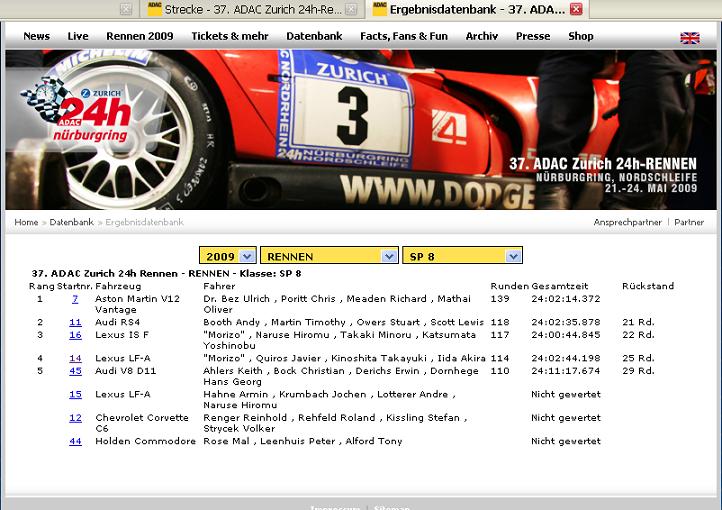Click Chevrolet Corvette C6 cell
This screenshot has width=722, height=510.
click(142, 423)
